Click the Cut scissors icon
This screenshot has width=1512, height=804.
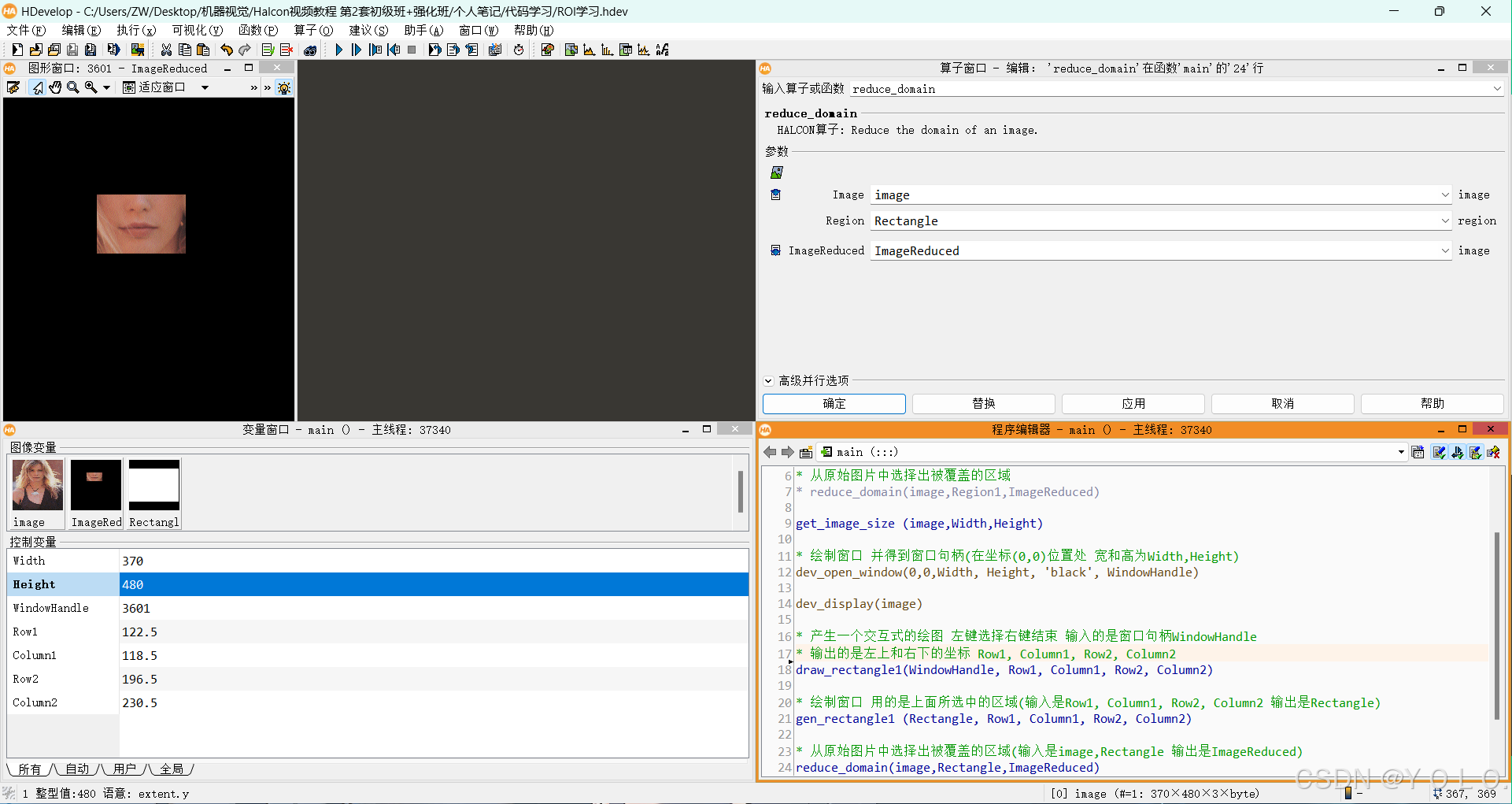coord(166,50)
